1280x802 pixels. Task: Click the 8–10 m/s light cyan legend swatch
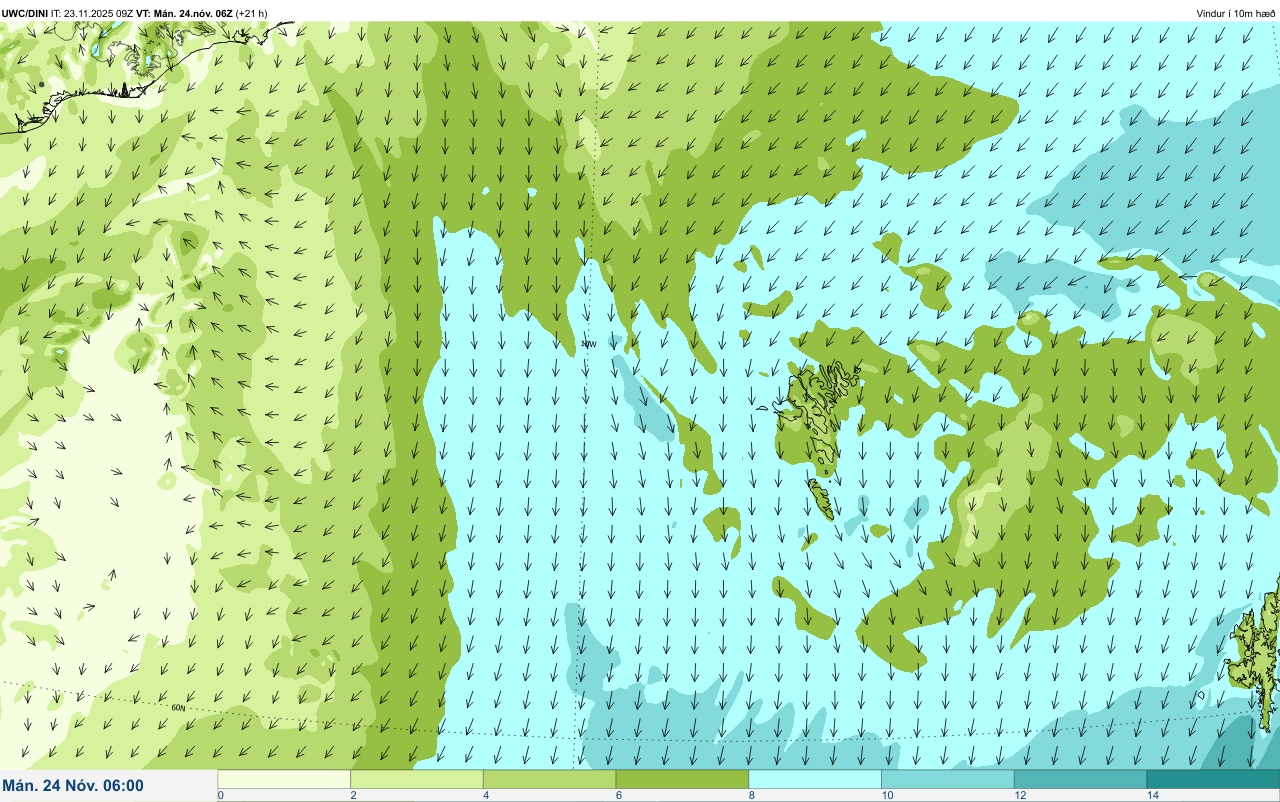click(815, 779)
